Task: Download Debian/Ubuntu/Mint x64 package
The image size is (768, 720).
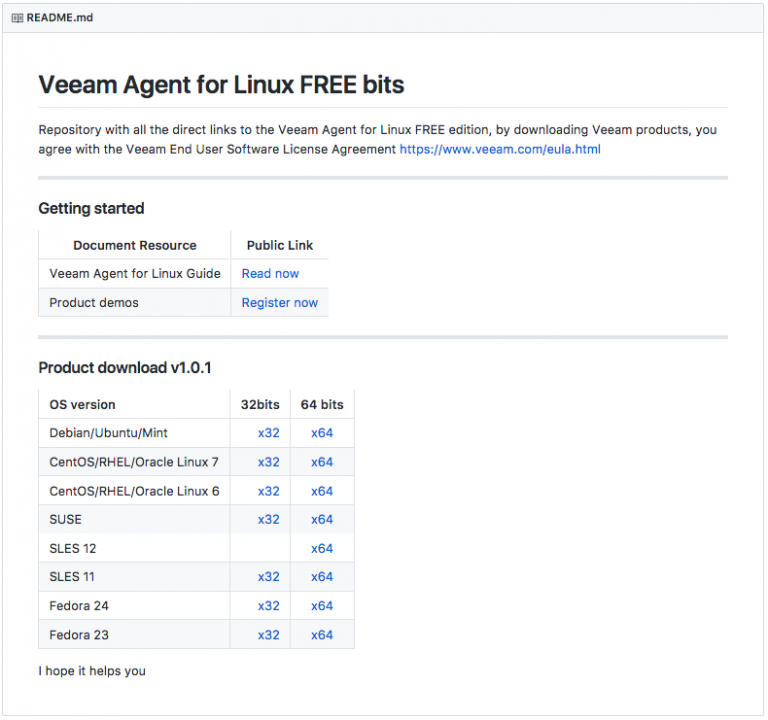Action: click(322, 433)
